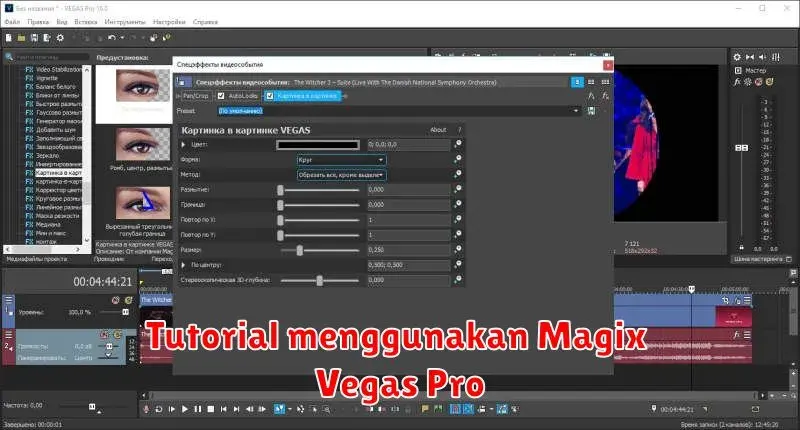Open the Метод dropdown
Viewport: 800px width, 430px height.
[x=341, y=175]
